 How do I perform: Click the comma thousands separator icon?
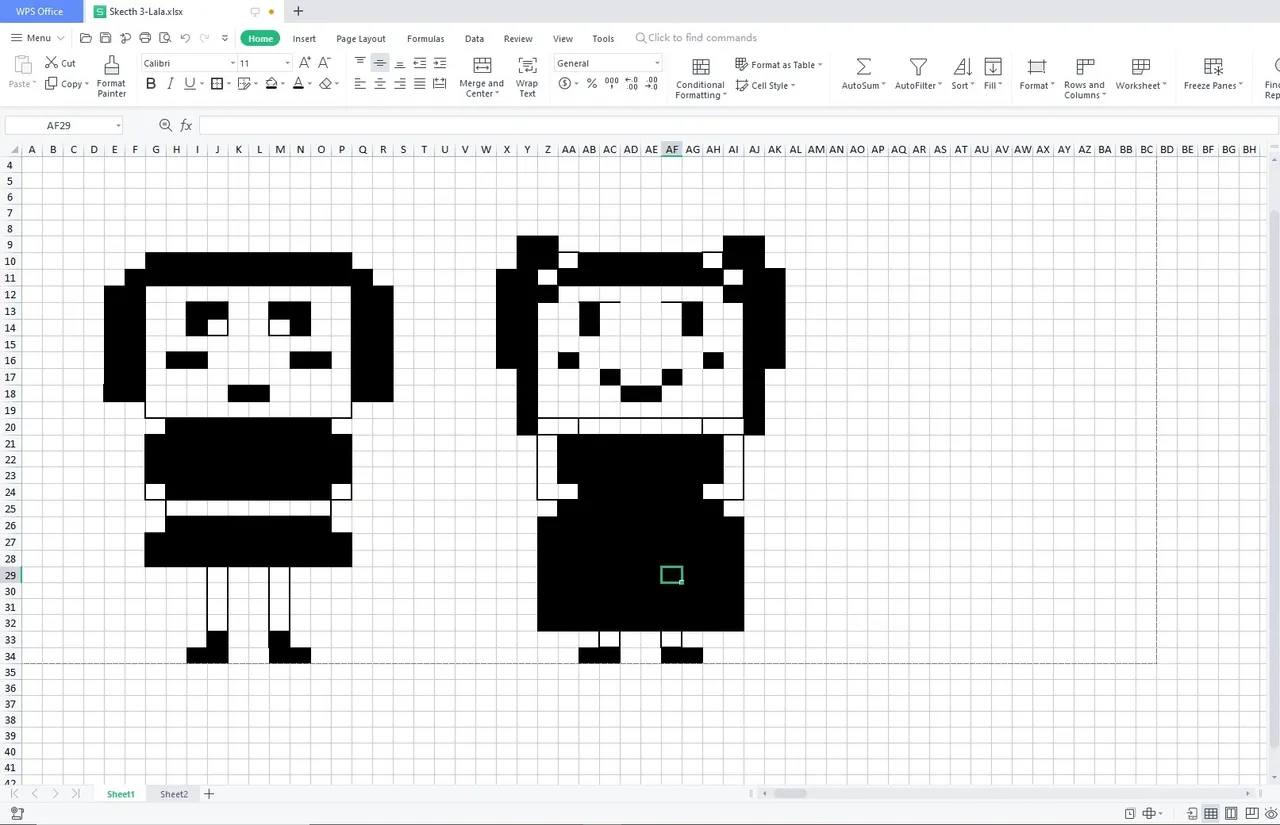[612, 84]
